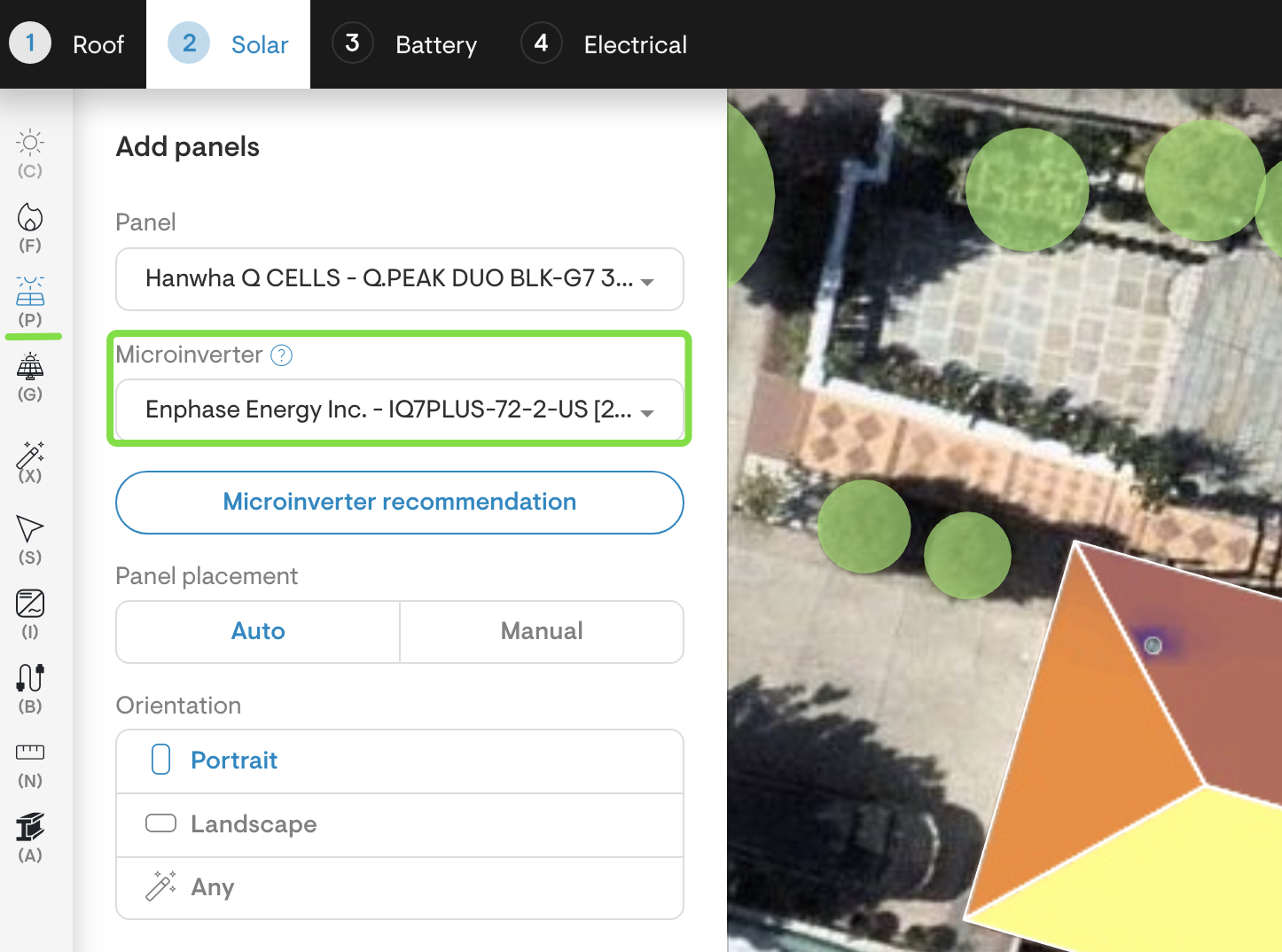Activate the auto-fill magic wand tool (X)
This screenshot has width=1282, height=952.
pos(29,456)
